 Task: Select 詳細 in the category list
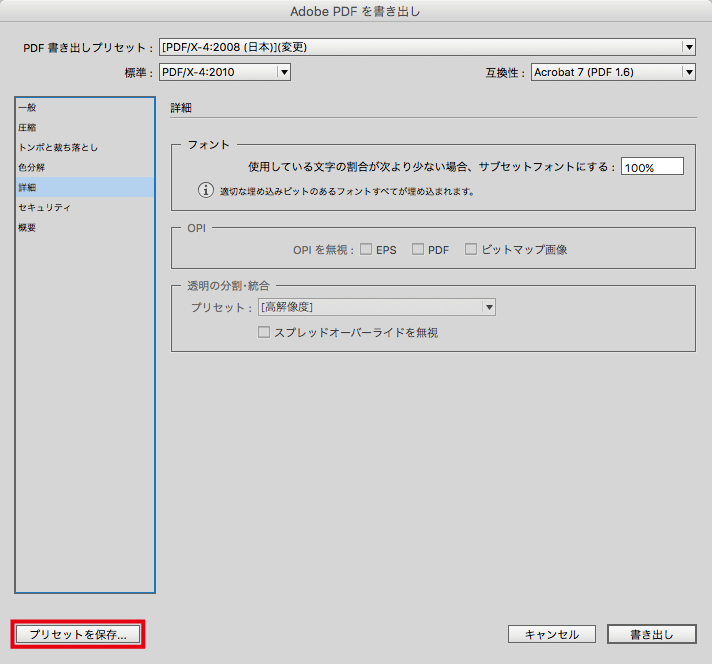(x=85, y=187)
